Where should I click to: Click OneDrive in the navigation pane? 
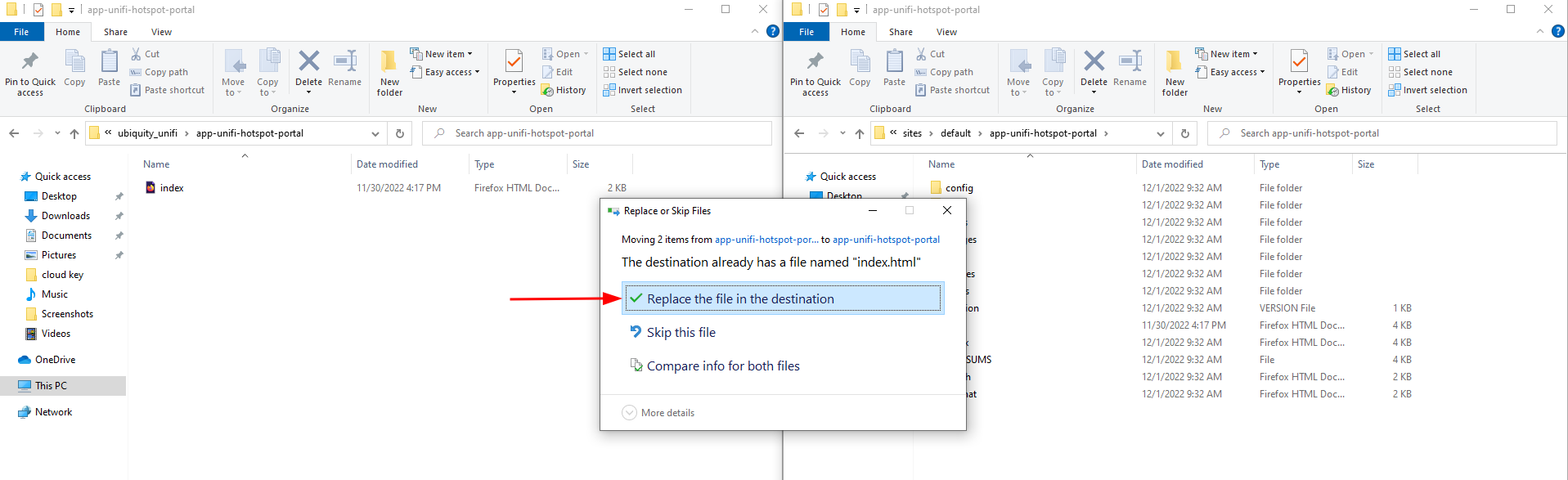55,360
